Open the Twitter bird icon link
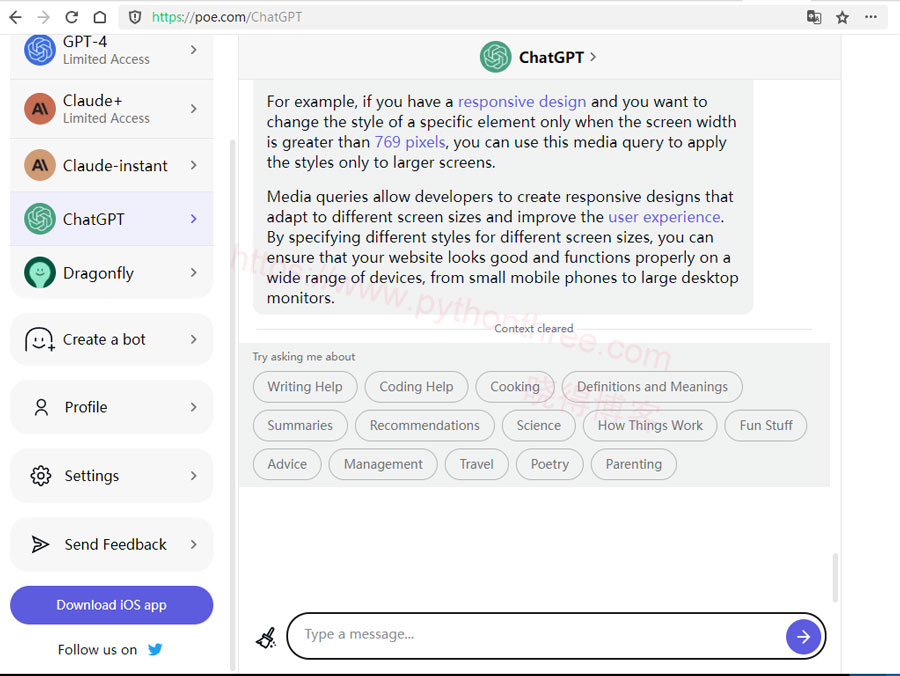Image resolution: width=900 pixels, height=676 pixels. pos(155,649)
